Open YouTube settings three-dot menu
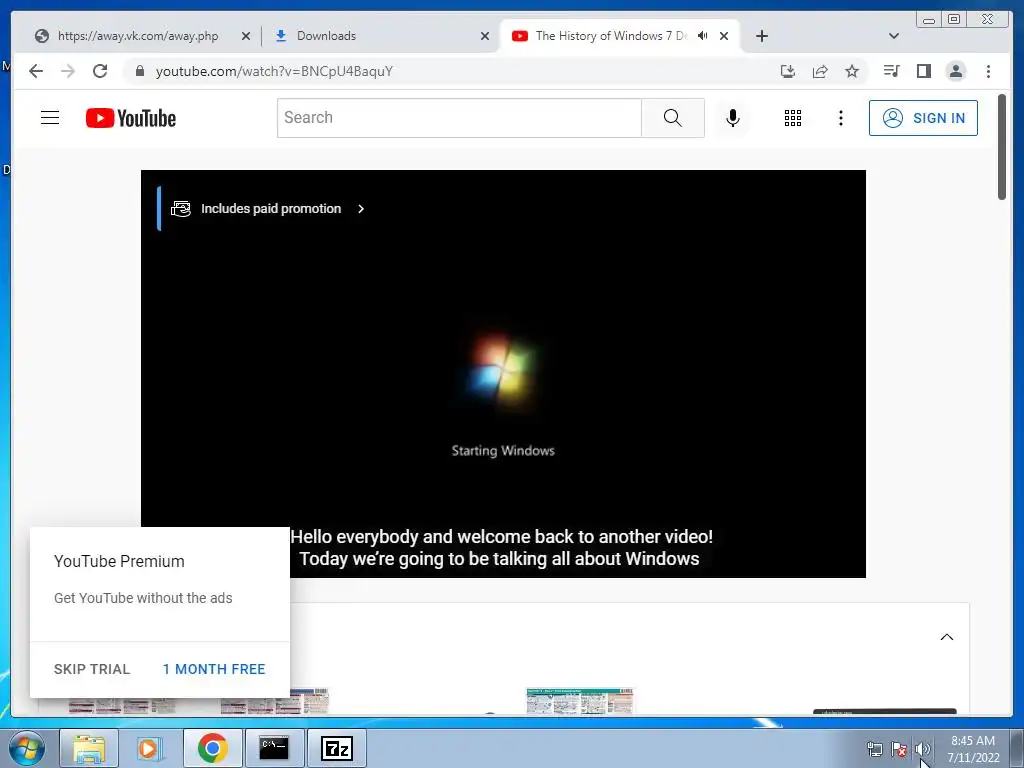The image size is (1024, 768). click(x=840, y=118)
